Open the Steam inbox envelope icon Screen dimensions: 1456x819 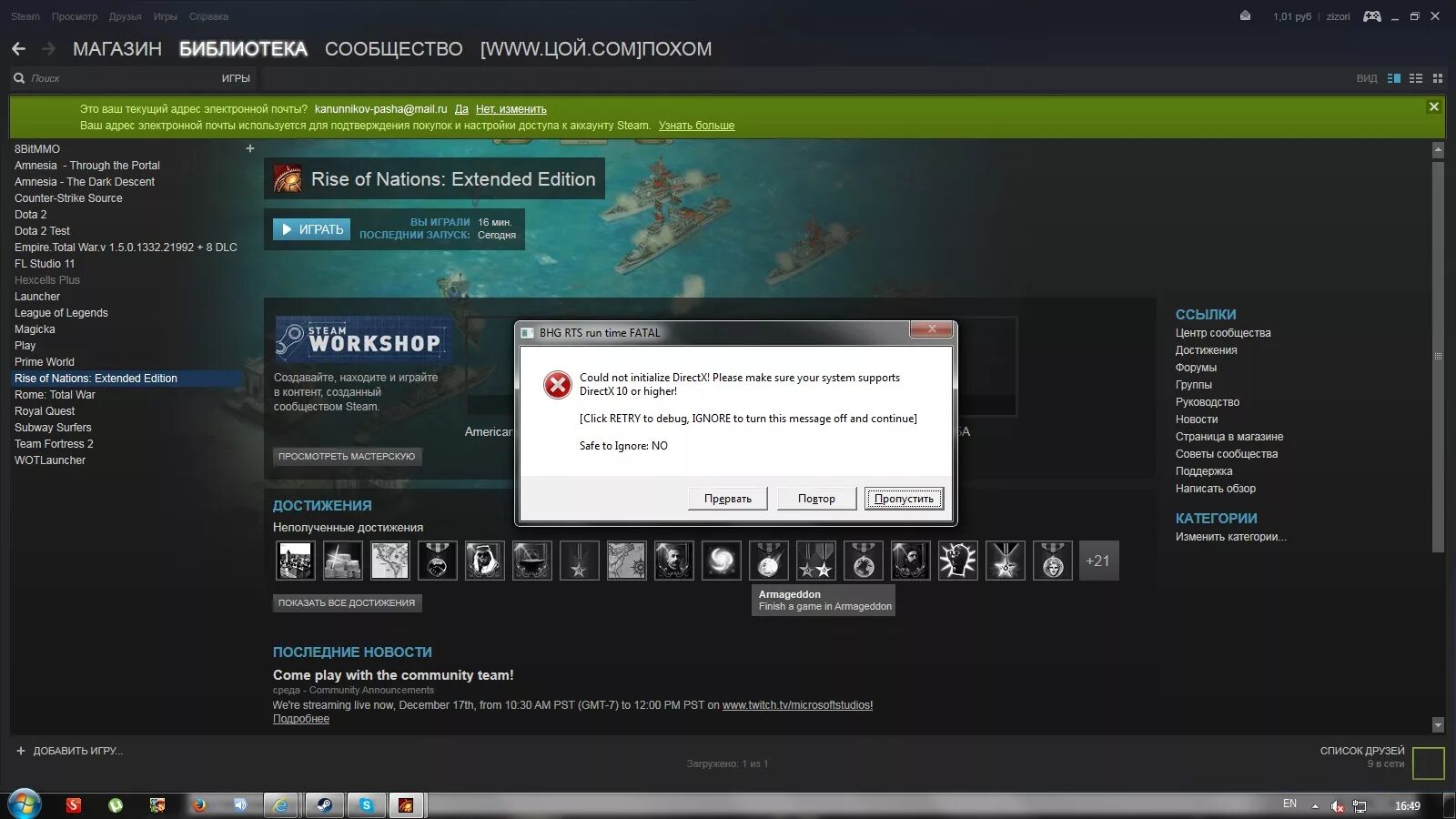[1245, 15]
